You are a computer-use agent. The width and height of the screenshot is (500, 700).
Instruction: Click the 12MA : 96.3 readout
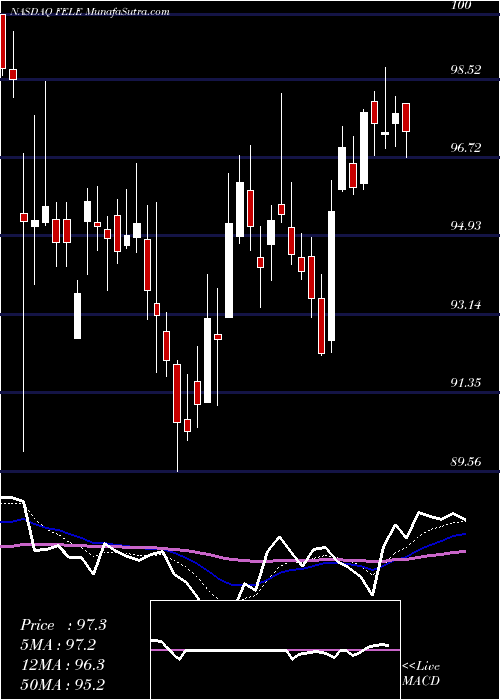coord(62,665)
